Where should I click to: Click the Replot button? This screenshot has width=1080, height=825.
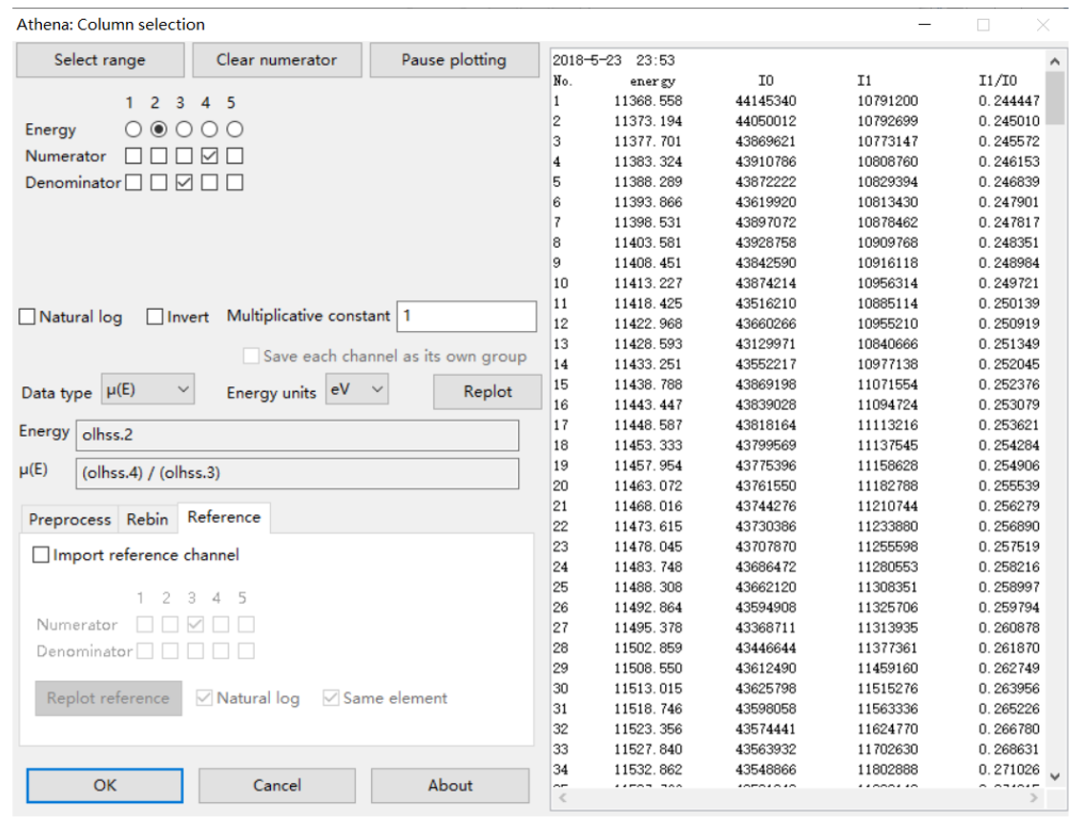click(487, 391)
